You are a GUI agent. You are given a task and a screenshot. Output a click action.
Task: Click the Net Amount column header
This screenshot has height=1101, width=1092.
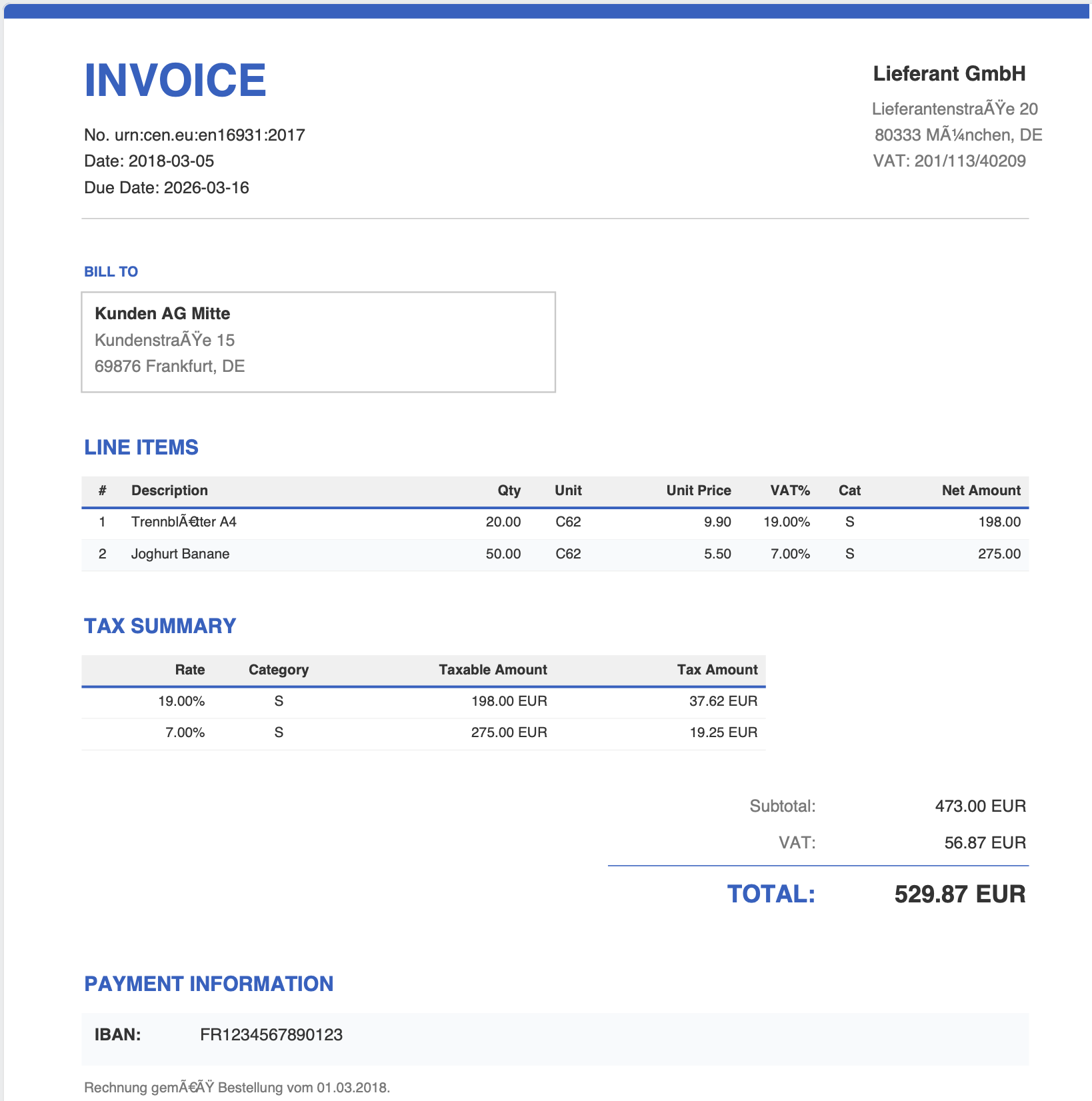coord(981,491)
